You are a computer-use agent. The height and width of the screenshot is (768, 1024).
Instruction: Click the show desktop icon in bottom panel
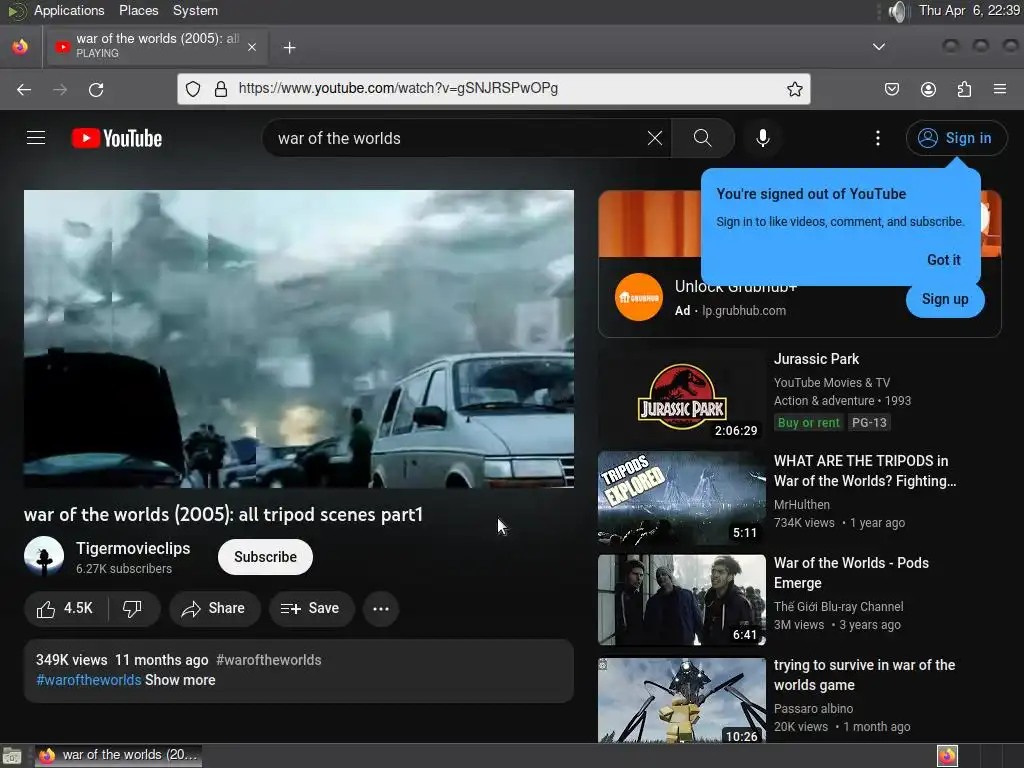(12, 756)
